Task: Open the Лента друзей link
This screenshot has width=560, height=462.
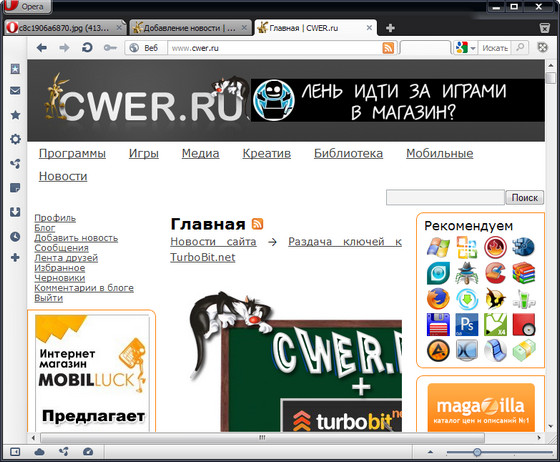Action: (66, 258)
